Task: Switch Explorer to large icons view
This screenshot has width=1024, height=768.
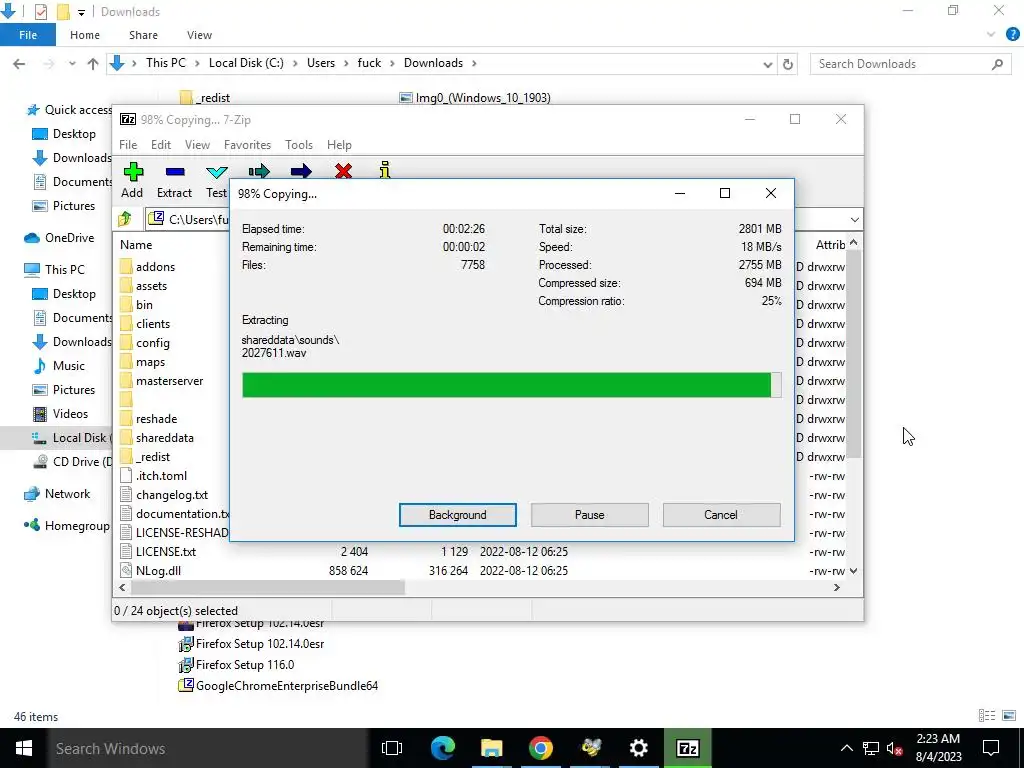Action: point(1009,716)
